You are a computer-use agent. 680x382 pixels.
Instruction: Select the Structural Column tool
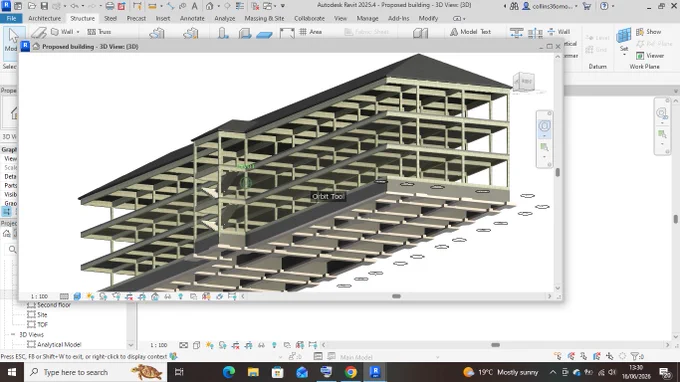[222, 33]
